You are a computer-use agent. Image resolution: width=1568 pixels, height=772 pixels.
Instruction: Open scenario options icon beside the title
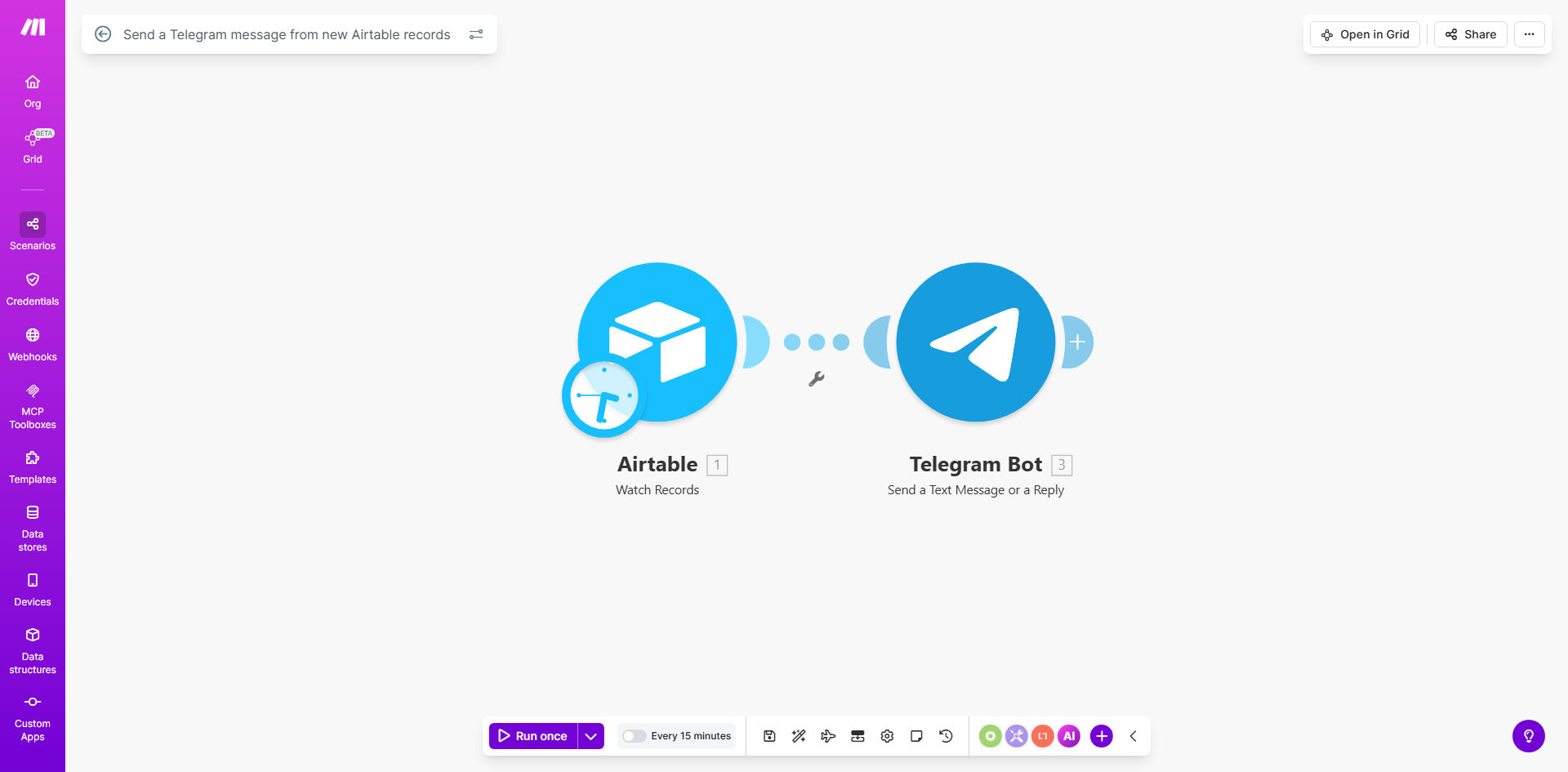476,34
